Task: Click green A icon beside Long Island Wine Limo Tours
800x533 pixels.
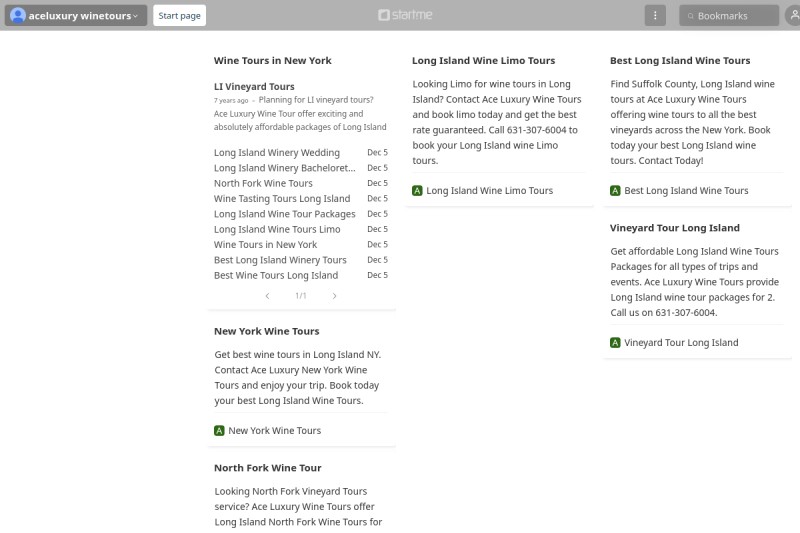Action: (x=417, y=191)
